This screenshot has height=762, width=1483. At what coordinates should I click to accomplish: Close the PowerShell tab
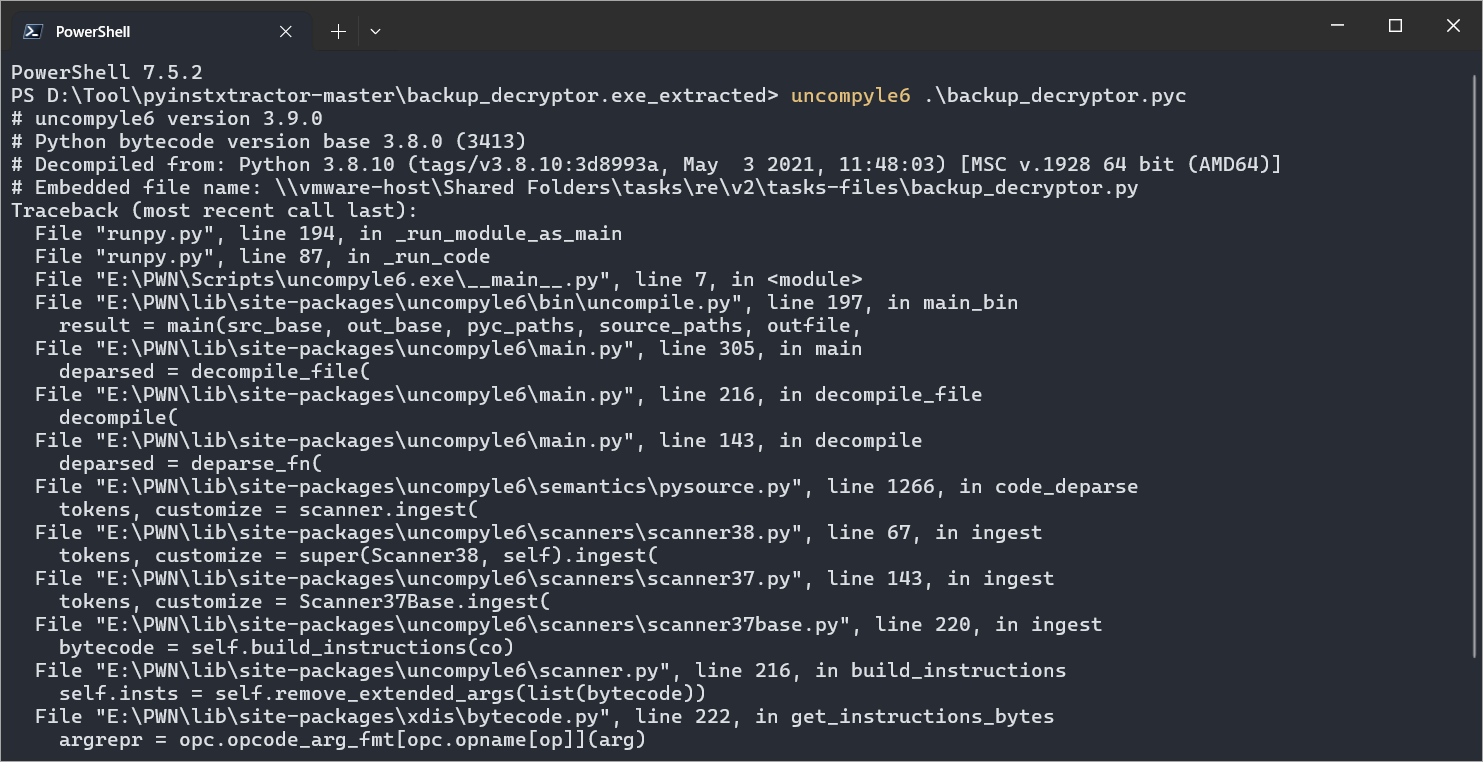(x=286, y=32)
